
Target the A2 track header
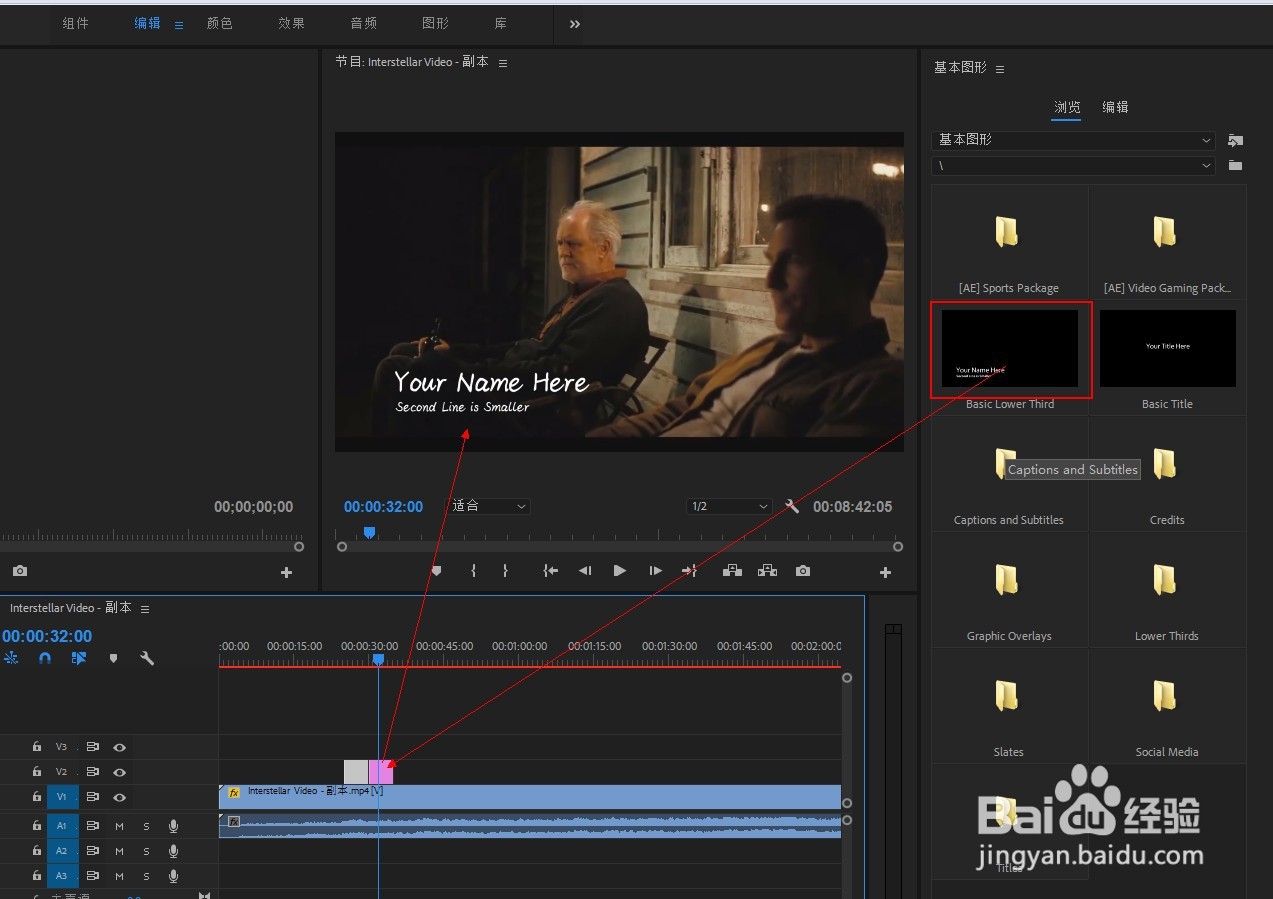click(x=61, y=851)
